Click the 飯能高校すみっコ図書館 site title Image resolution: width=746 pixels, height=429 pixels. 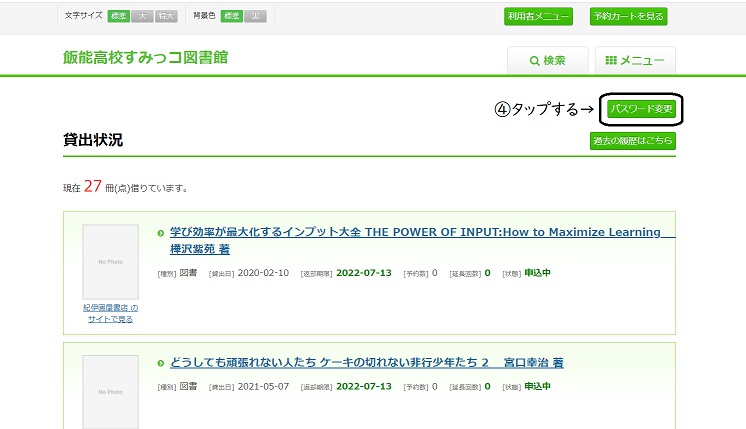(x=145, y=57)
